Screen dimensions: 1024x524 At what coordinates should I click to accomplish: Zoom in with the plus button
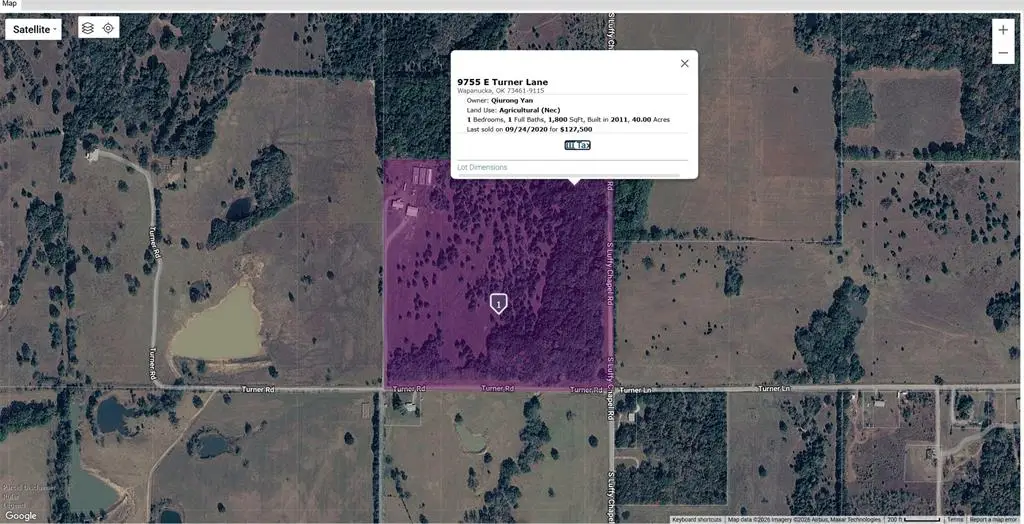[1003, 30]
